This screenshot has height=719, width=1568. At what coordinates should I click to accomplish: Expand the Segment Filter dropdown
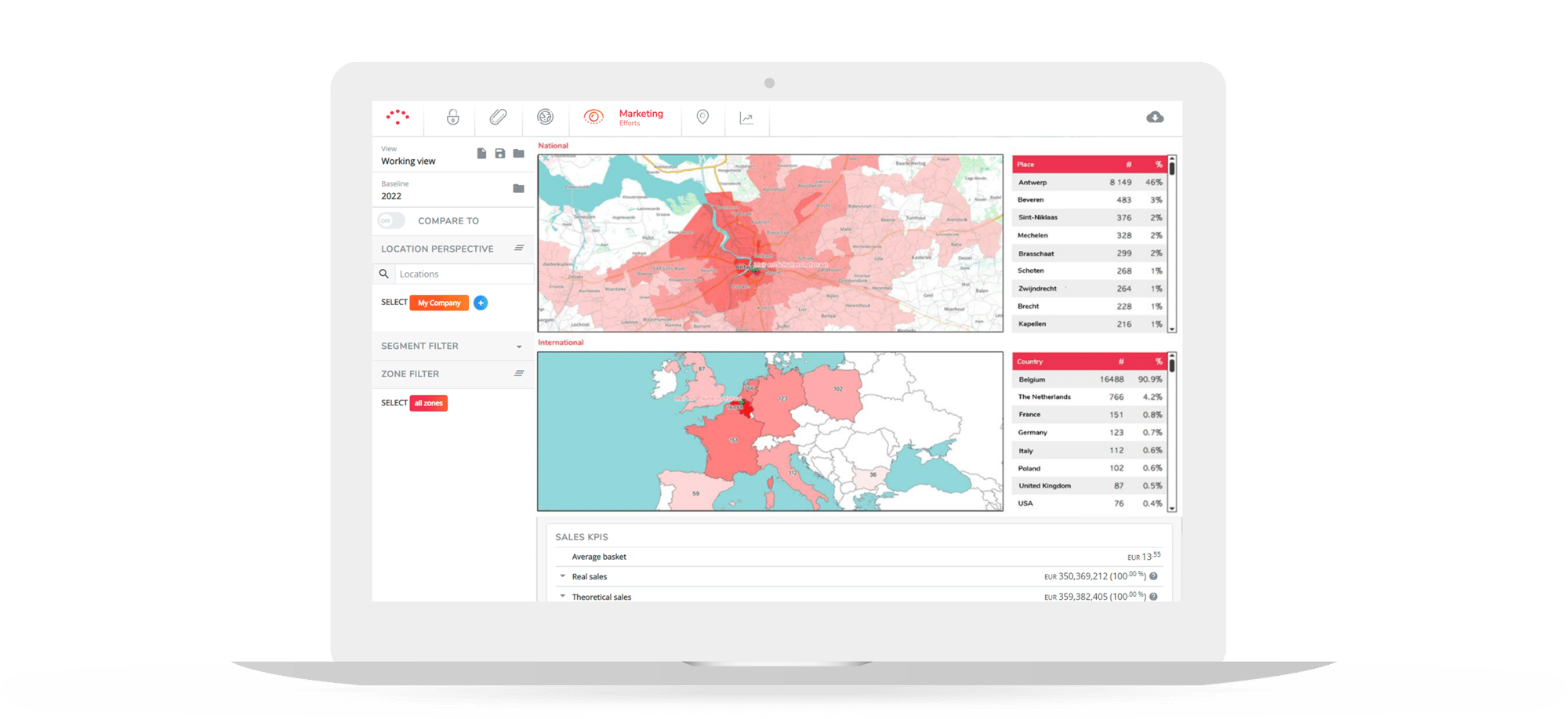coord(518,346)
